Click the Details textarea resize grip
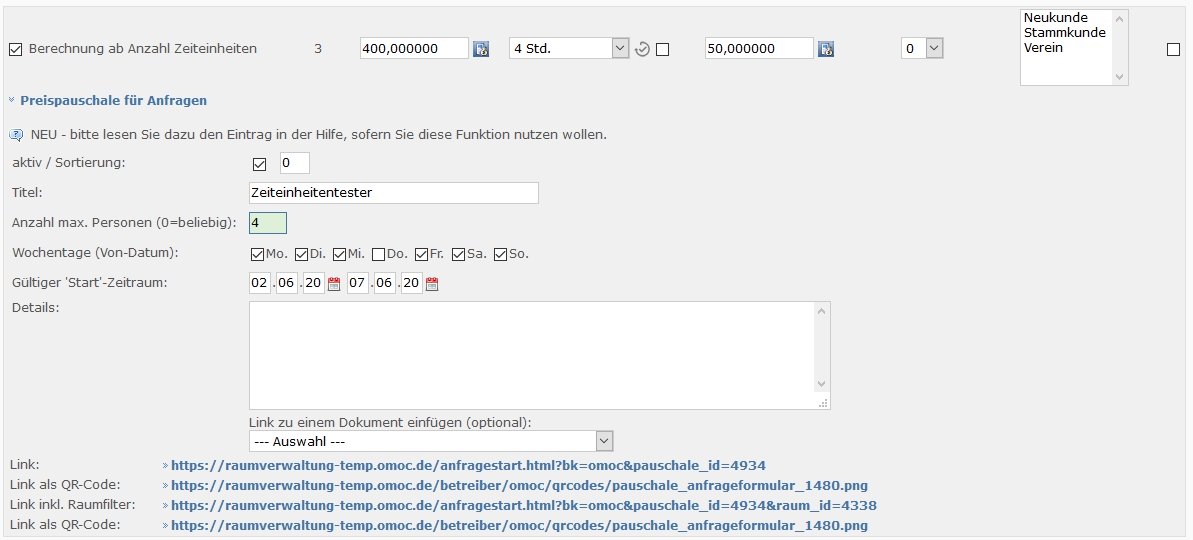The width and height of the screenshot is (1193, 540). 822,403
